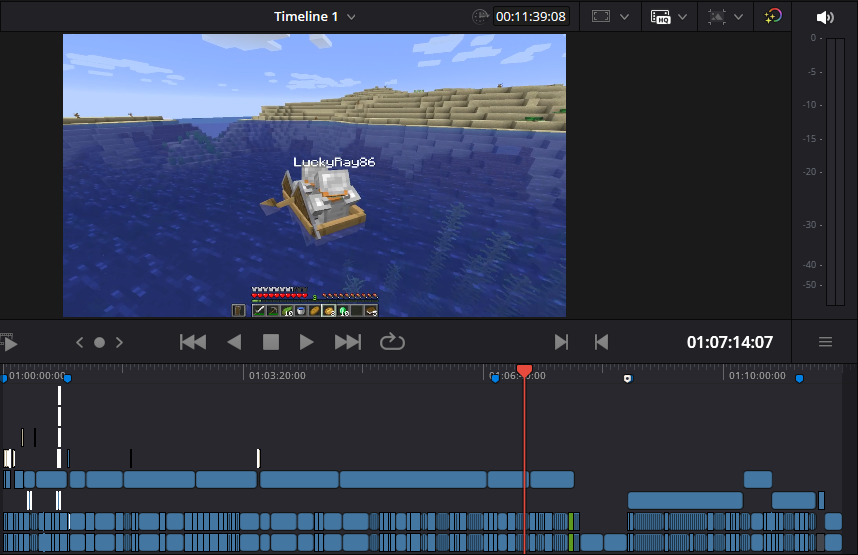Viewport: 858px width, 555px height.
Task: Click the timeline ruler at 01:03:20:00
Action: point(277,375)
